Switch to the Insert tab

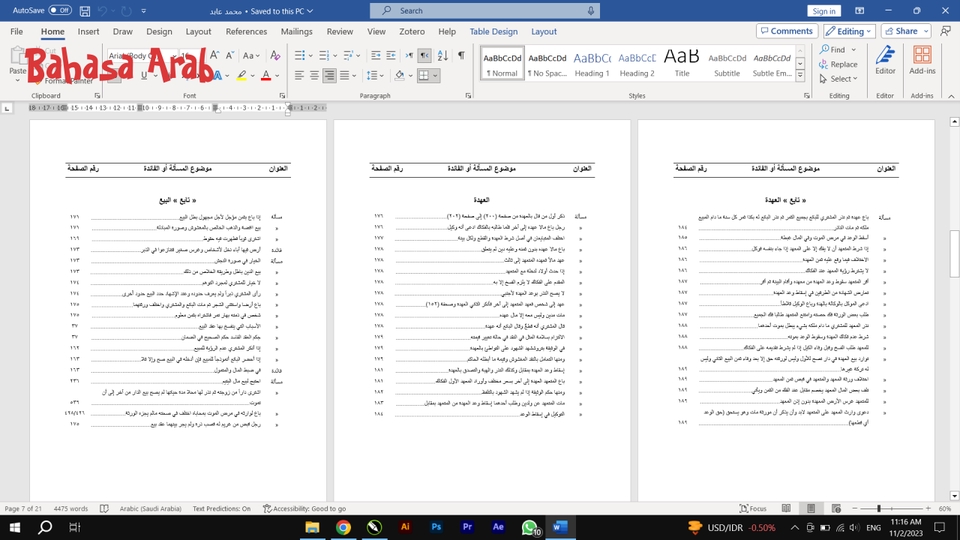pyautogui.click(x=88, y=31)
